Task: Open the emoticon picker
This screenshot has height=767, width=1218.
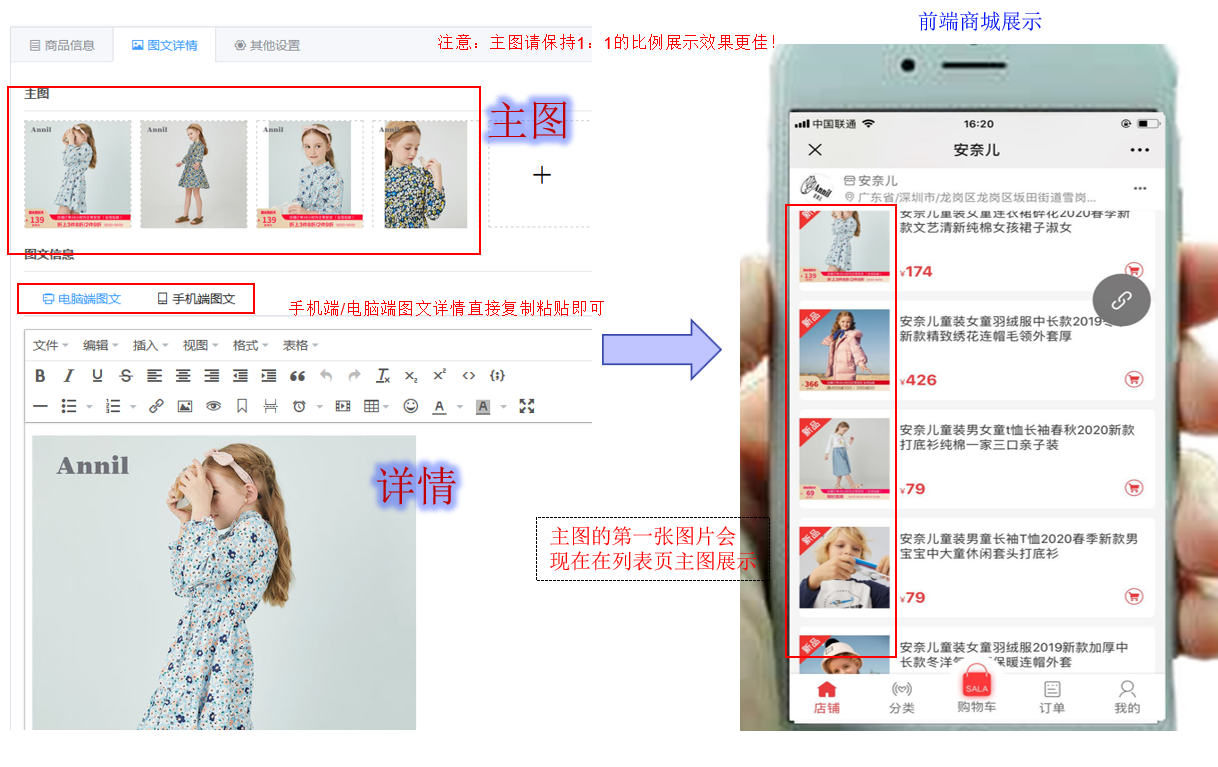Action: coord(410,406)
